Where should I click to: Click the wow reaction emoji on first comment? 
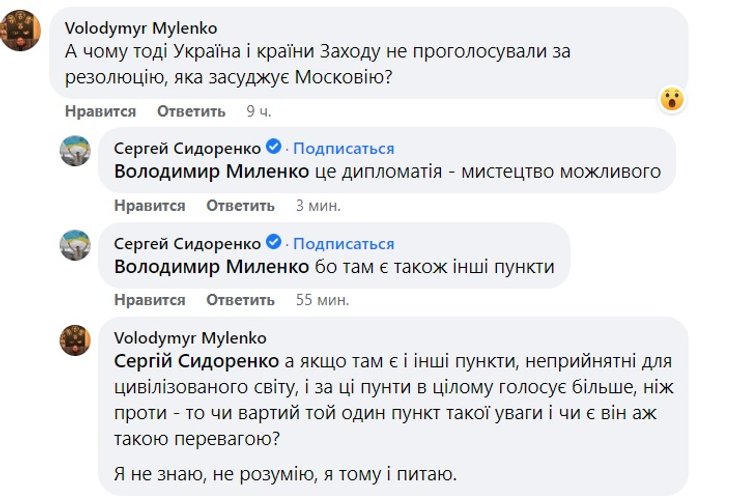(672, 98)
